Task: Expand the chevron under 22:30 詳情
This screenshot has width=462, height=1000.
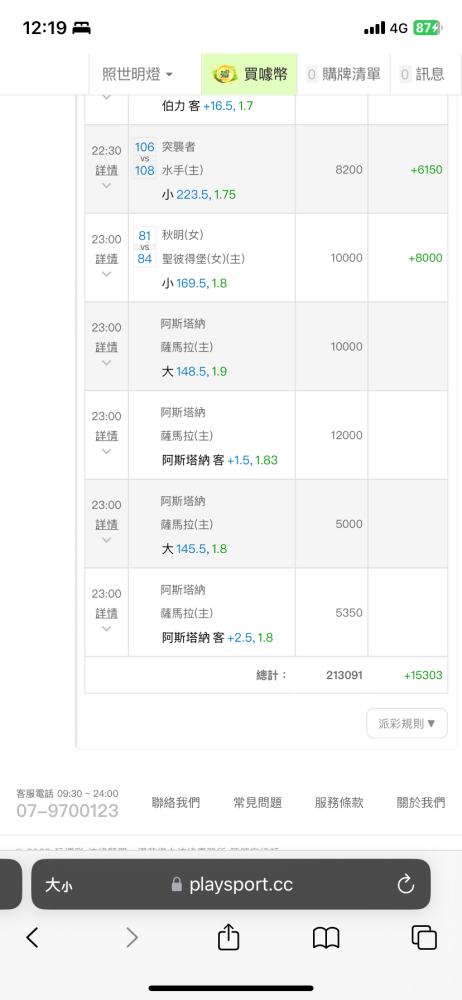Action: pos(107,186)
